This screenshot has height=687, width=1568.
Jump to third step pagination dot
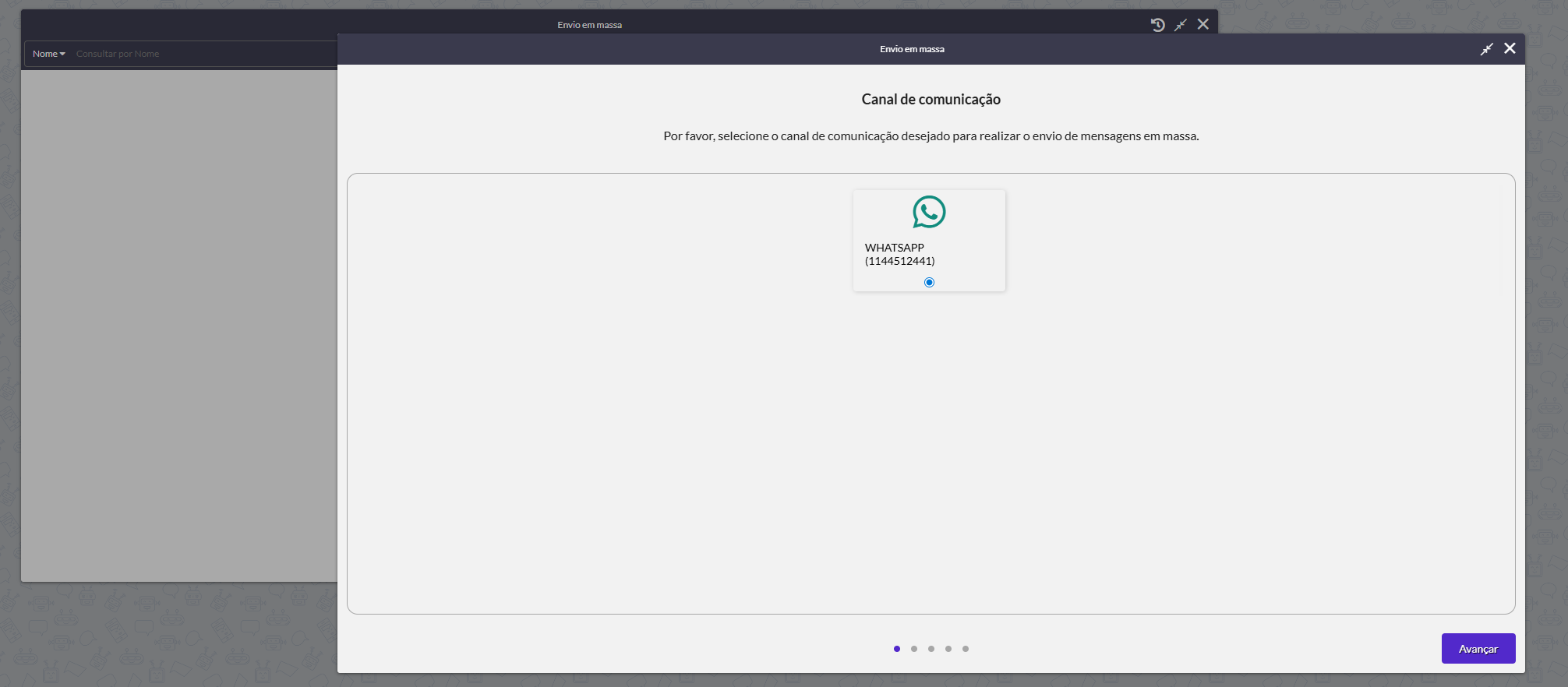(x=931, y=649)
